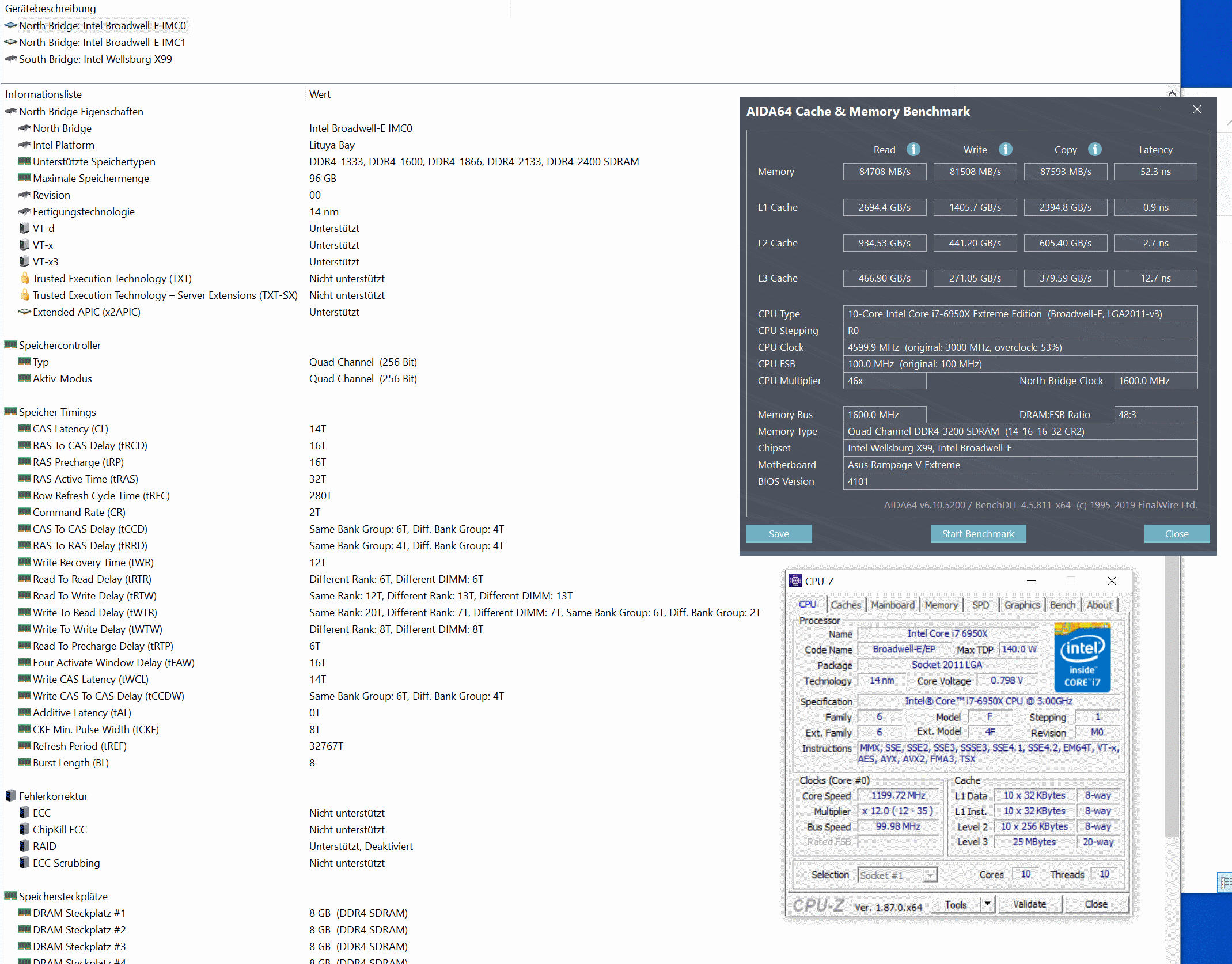1232x964 pixels.
Task: Click the Read info icon in AIDA64 benchmark
Action: point(913,149)
